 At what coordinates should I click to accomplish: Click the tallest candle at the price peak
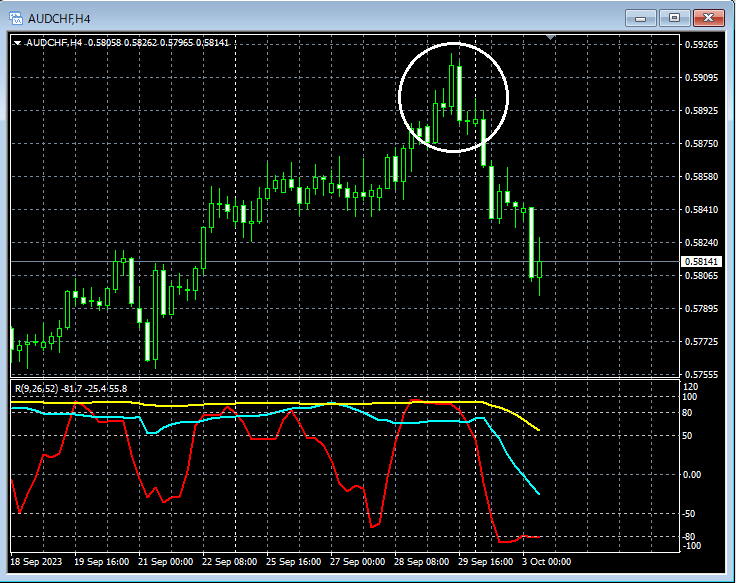[452, 86]
